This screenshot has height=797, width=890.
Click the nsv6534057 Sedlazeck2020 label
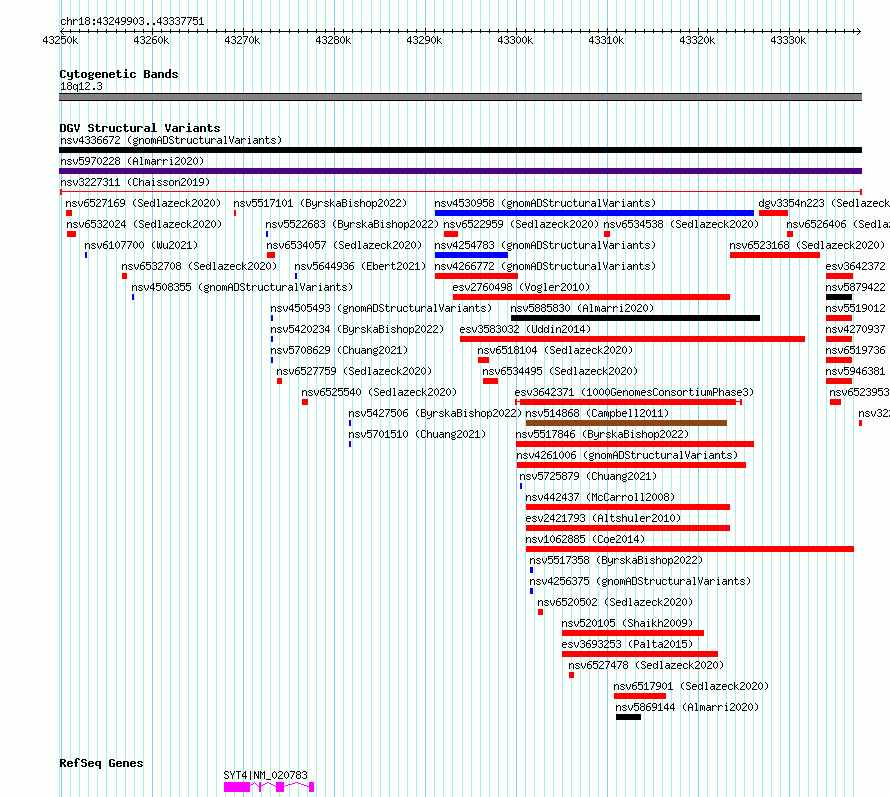click(345, 245)
